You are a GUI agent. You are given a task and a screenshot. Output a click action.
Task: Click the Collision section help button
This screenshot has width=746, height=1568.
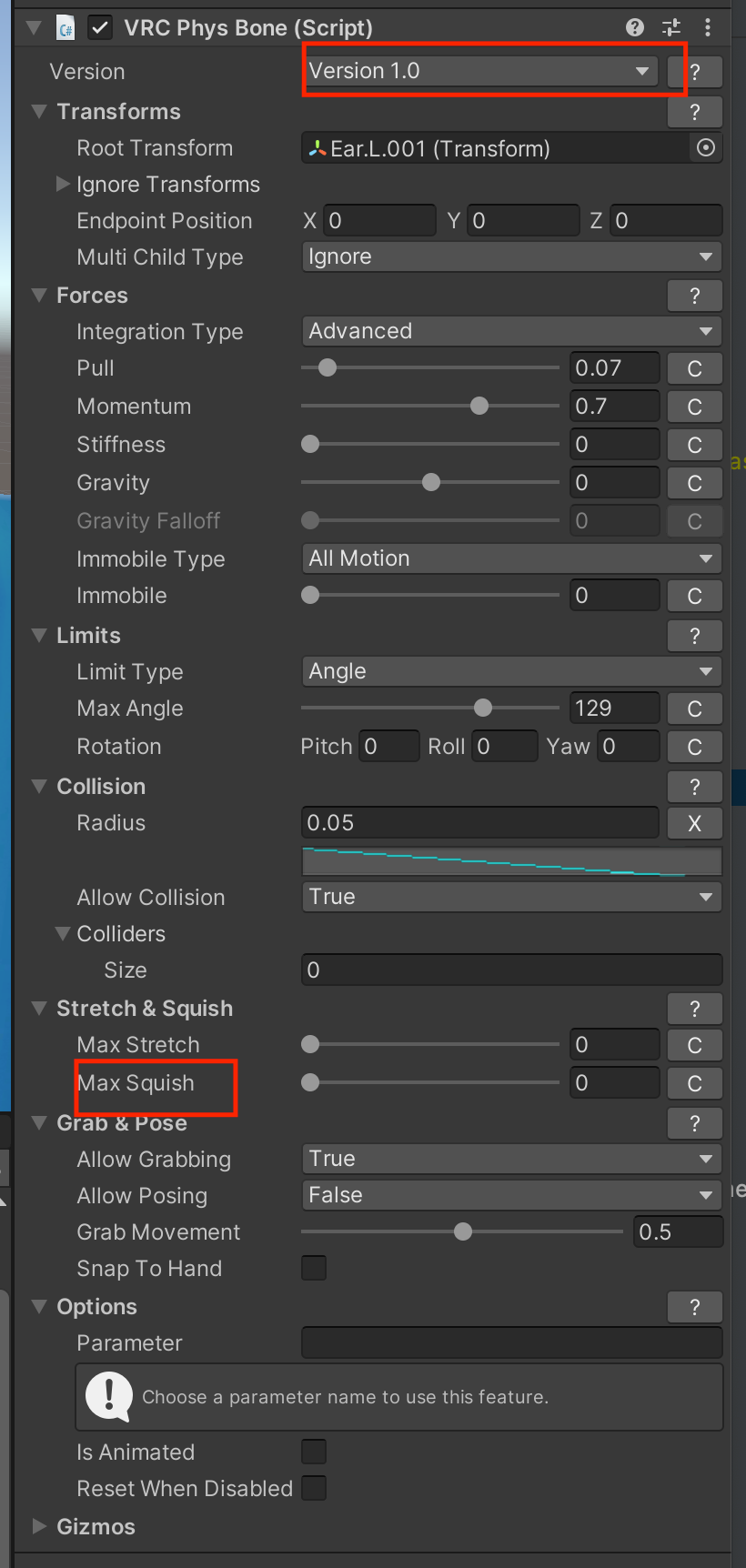click(695, 787)
